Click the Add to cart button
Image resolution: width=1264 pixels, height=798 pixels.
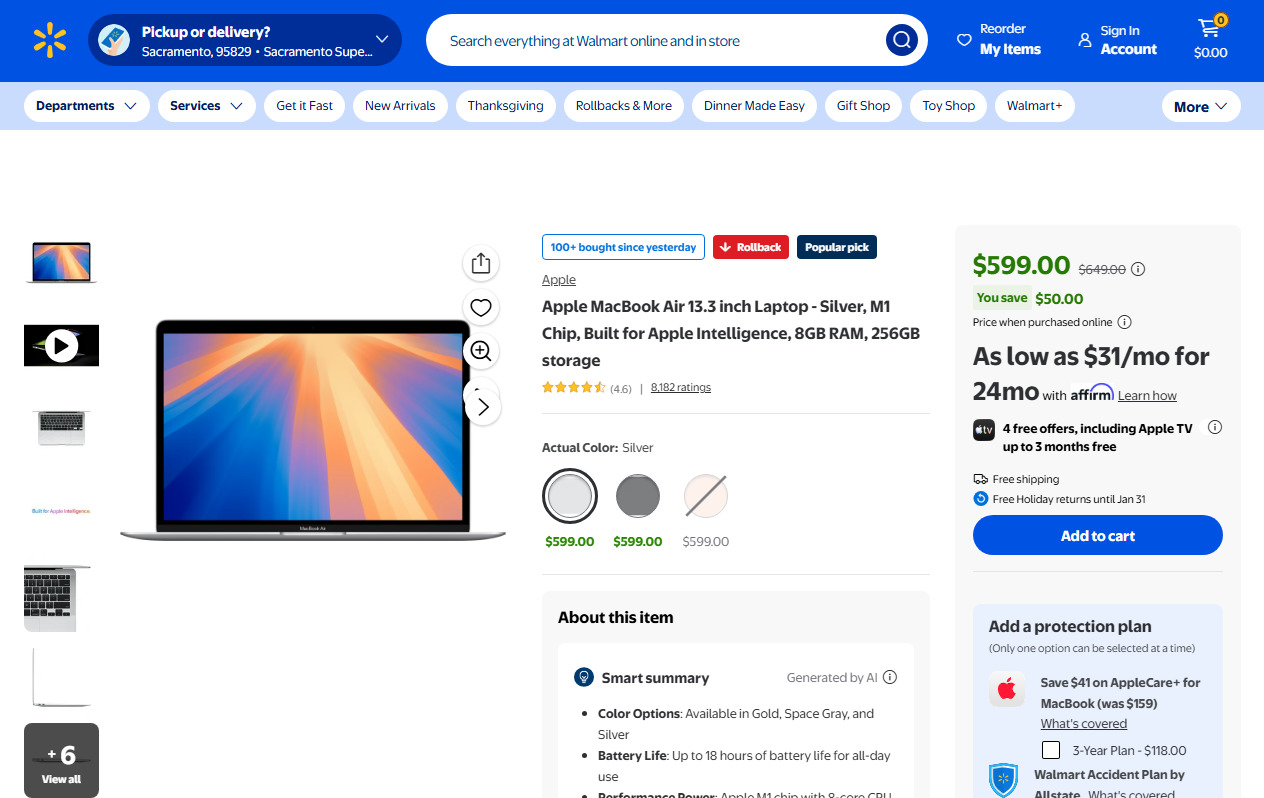click(x=1097, y=536)
